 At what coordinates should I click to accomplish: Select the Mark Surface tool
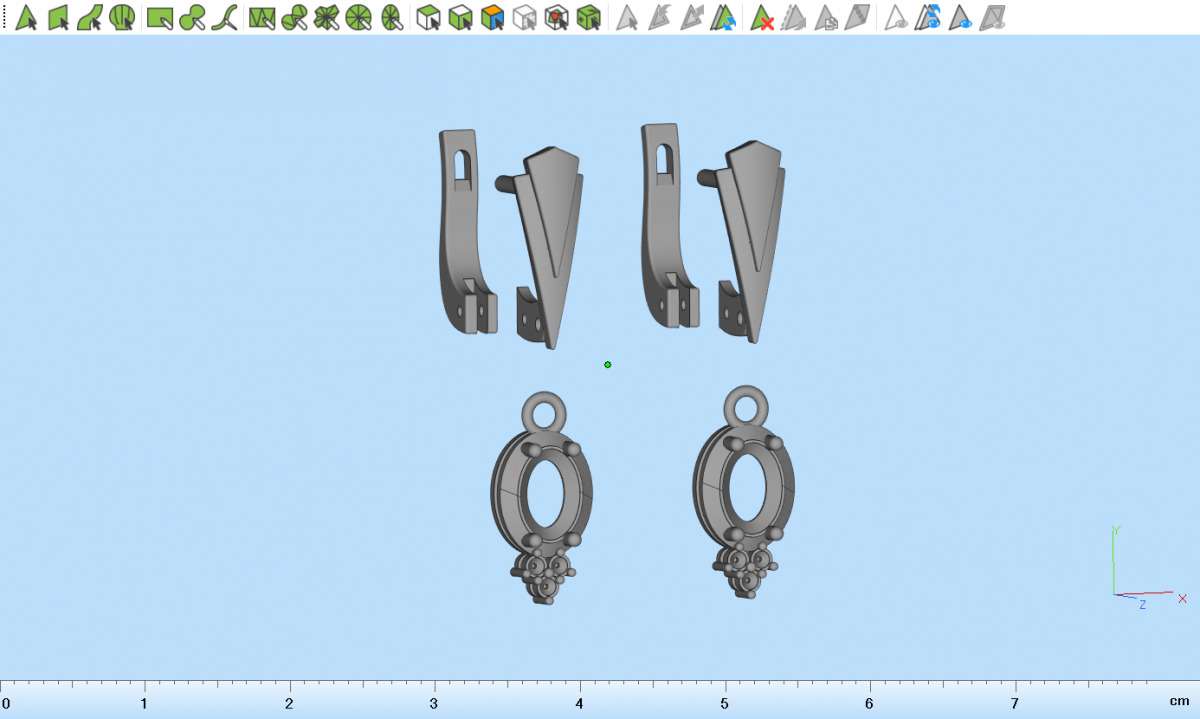point(90,17)
